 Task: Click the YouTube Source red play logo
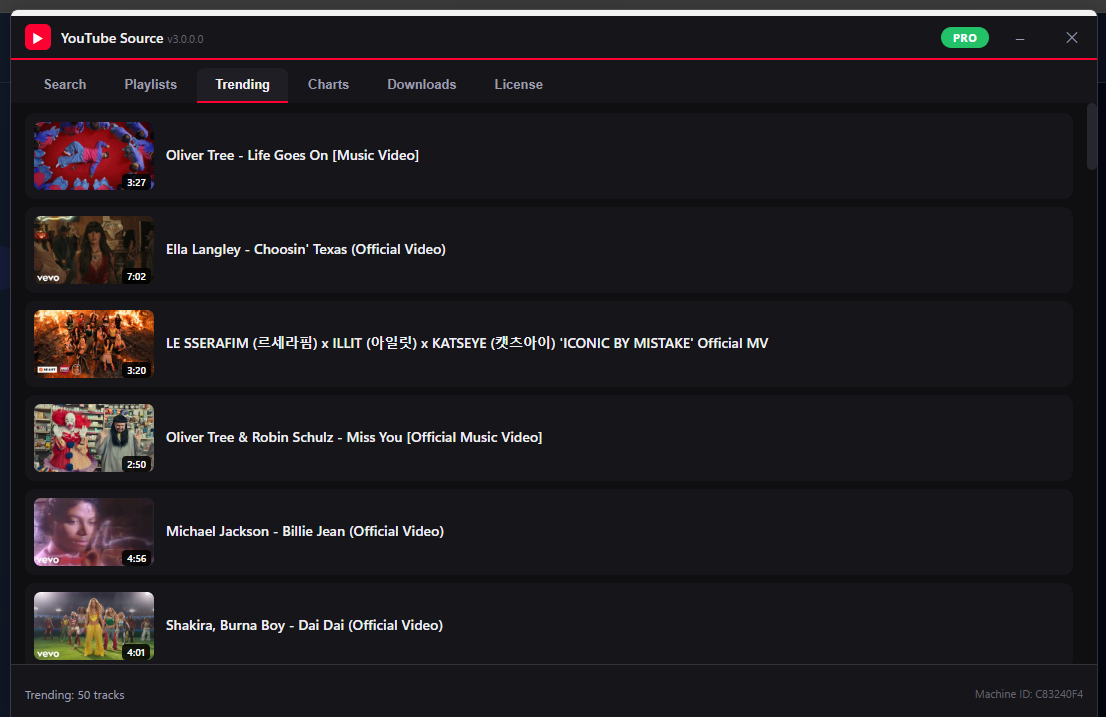click(38, 37)
